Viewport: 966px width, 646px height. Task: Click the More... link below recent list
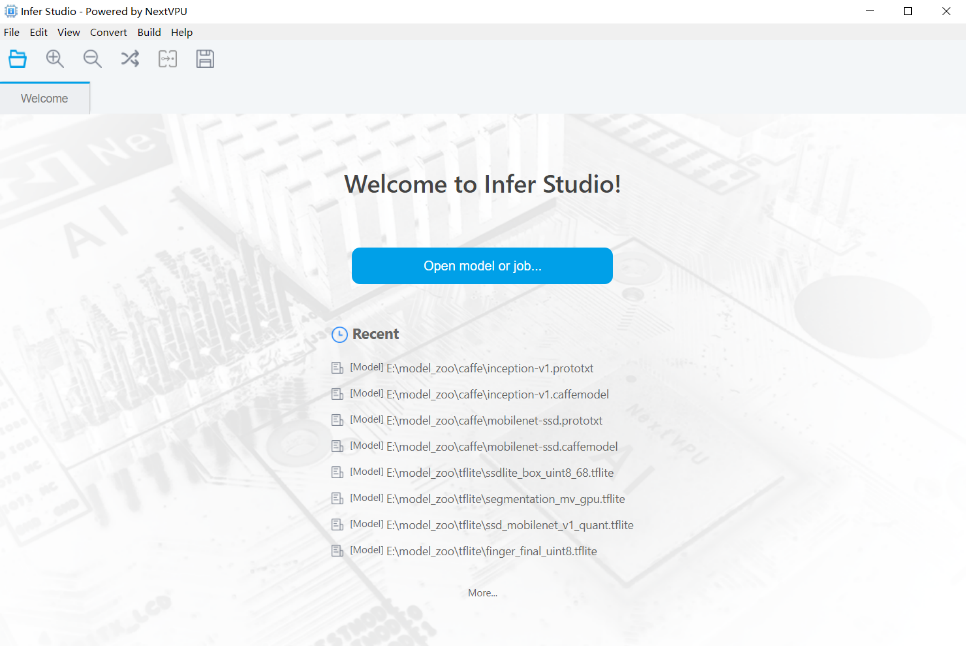point(482,593)
